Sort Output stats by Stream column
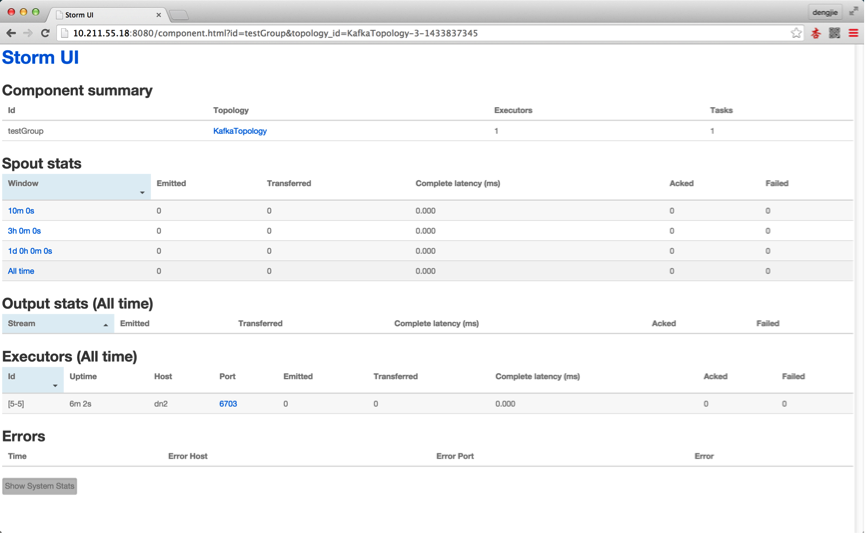This screenshot has width=865, height=533. click(x=57, y=324)
